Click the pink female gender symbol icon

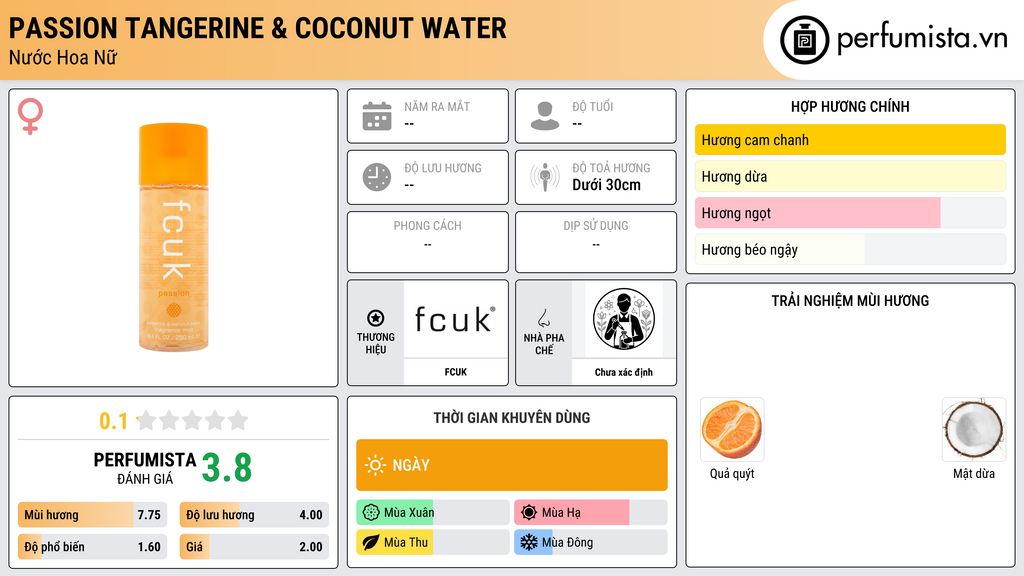tap(30, 116)
